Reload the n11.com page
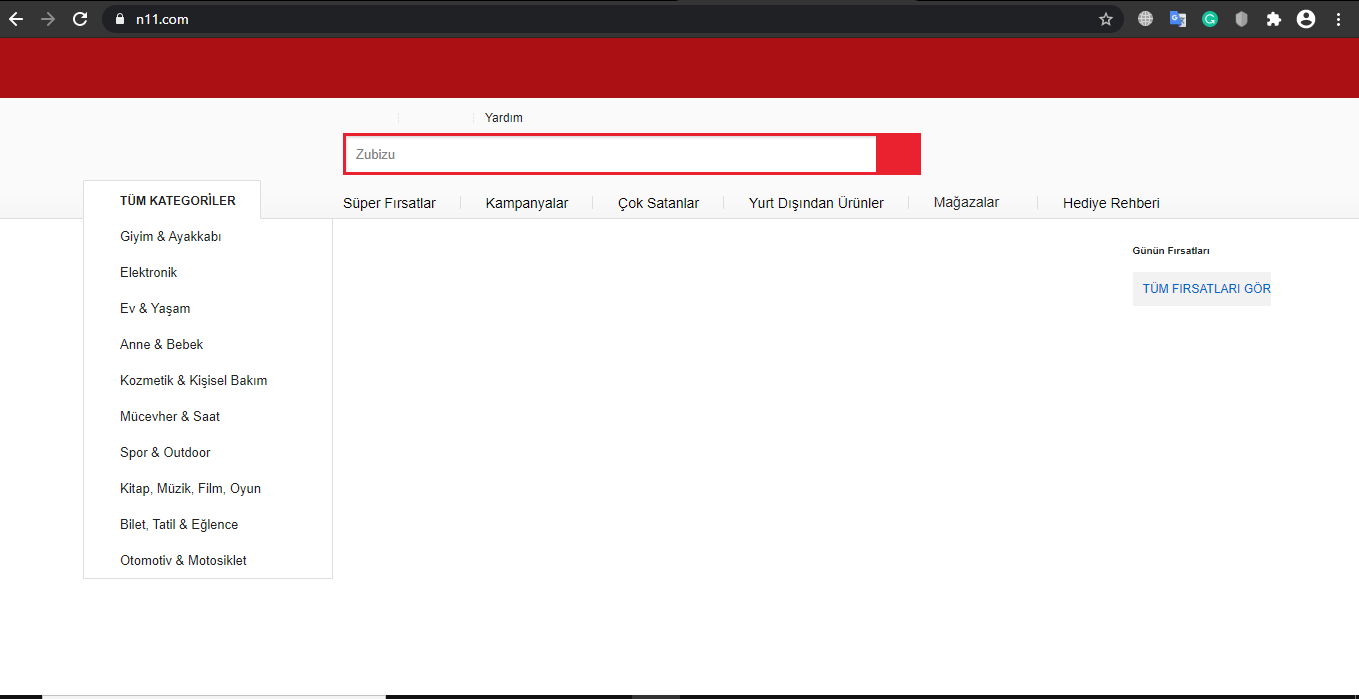 [80, 19]
